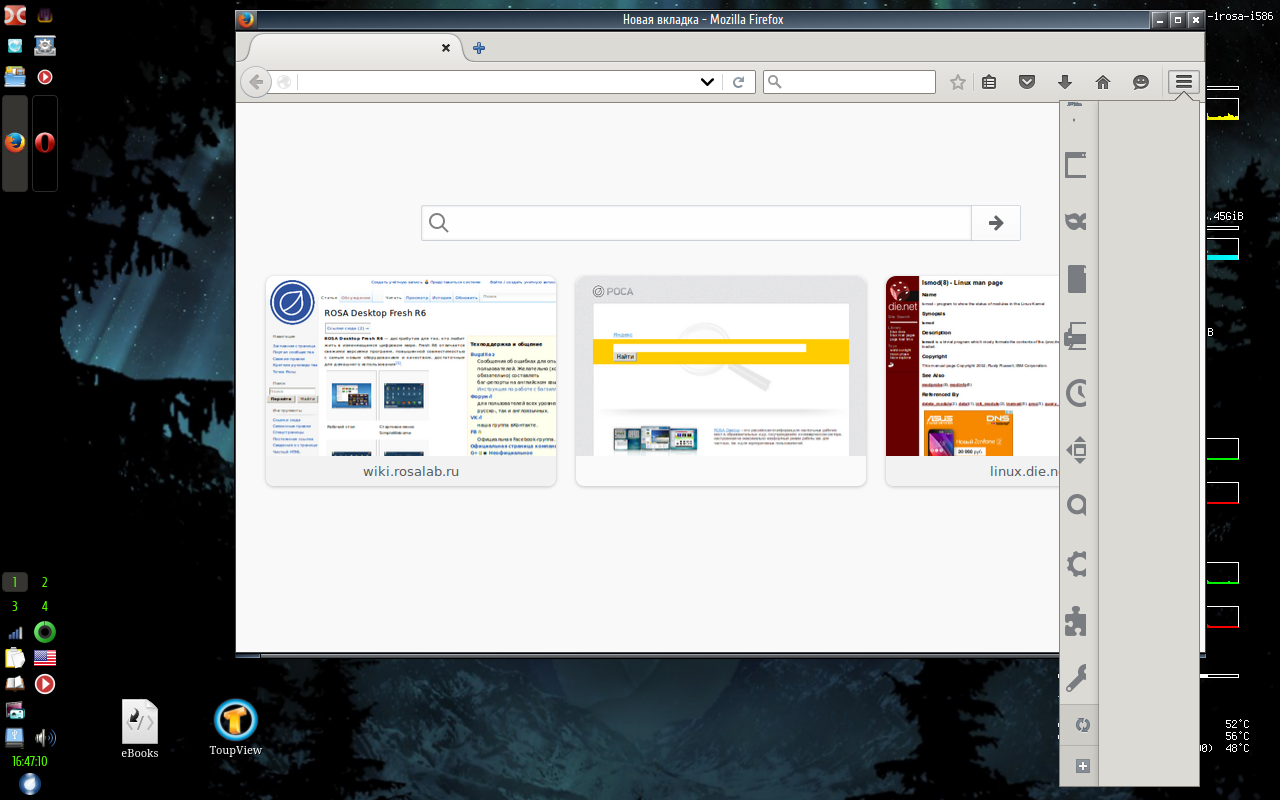The height and width of the screenshot is (800, 1280).
Task: Open the Downloads arrow icon
Action: click(x=1065, y=83)
